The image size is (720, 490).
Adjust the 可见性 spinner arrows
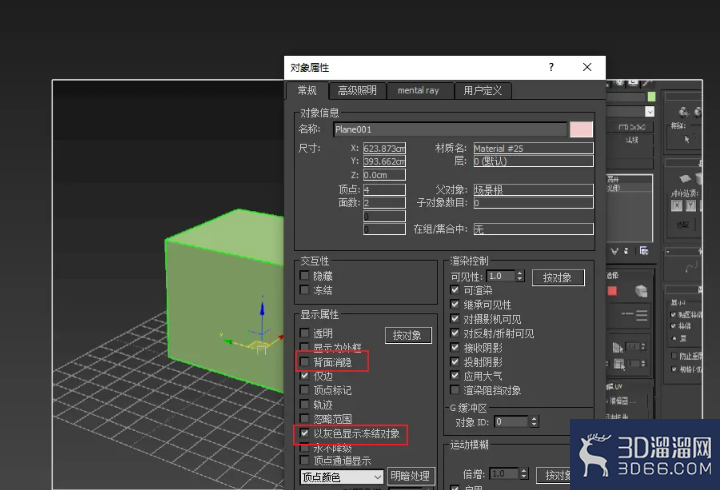point(519,276)
